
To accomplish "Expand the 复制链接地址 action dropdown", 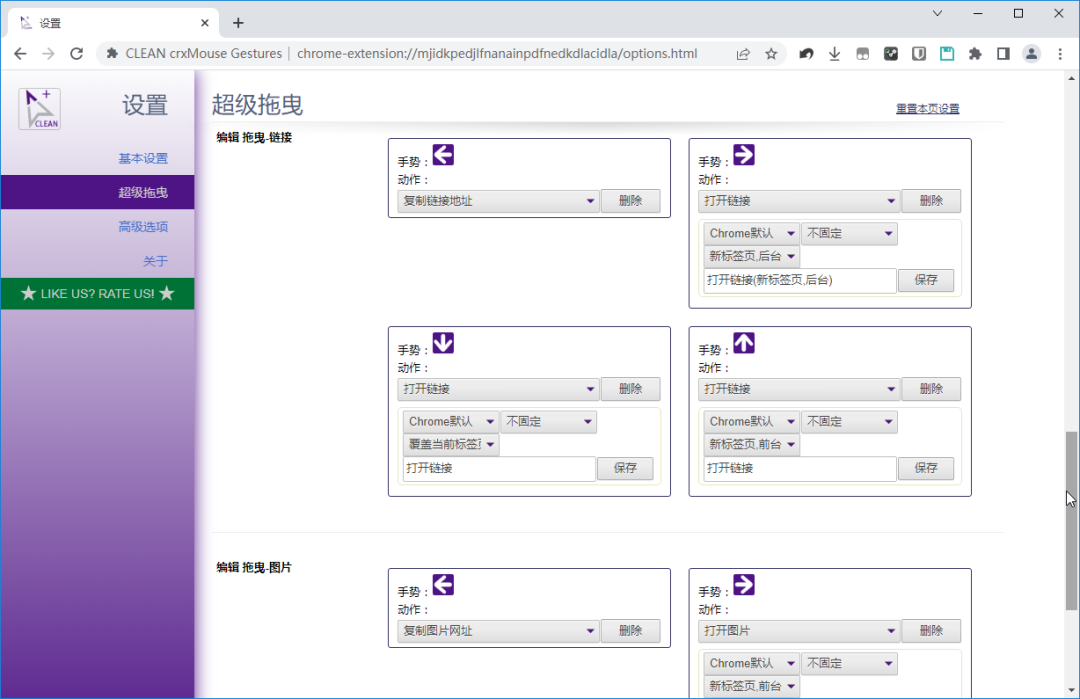I will (498, 201).
